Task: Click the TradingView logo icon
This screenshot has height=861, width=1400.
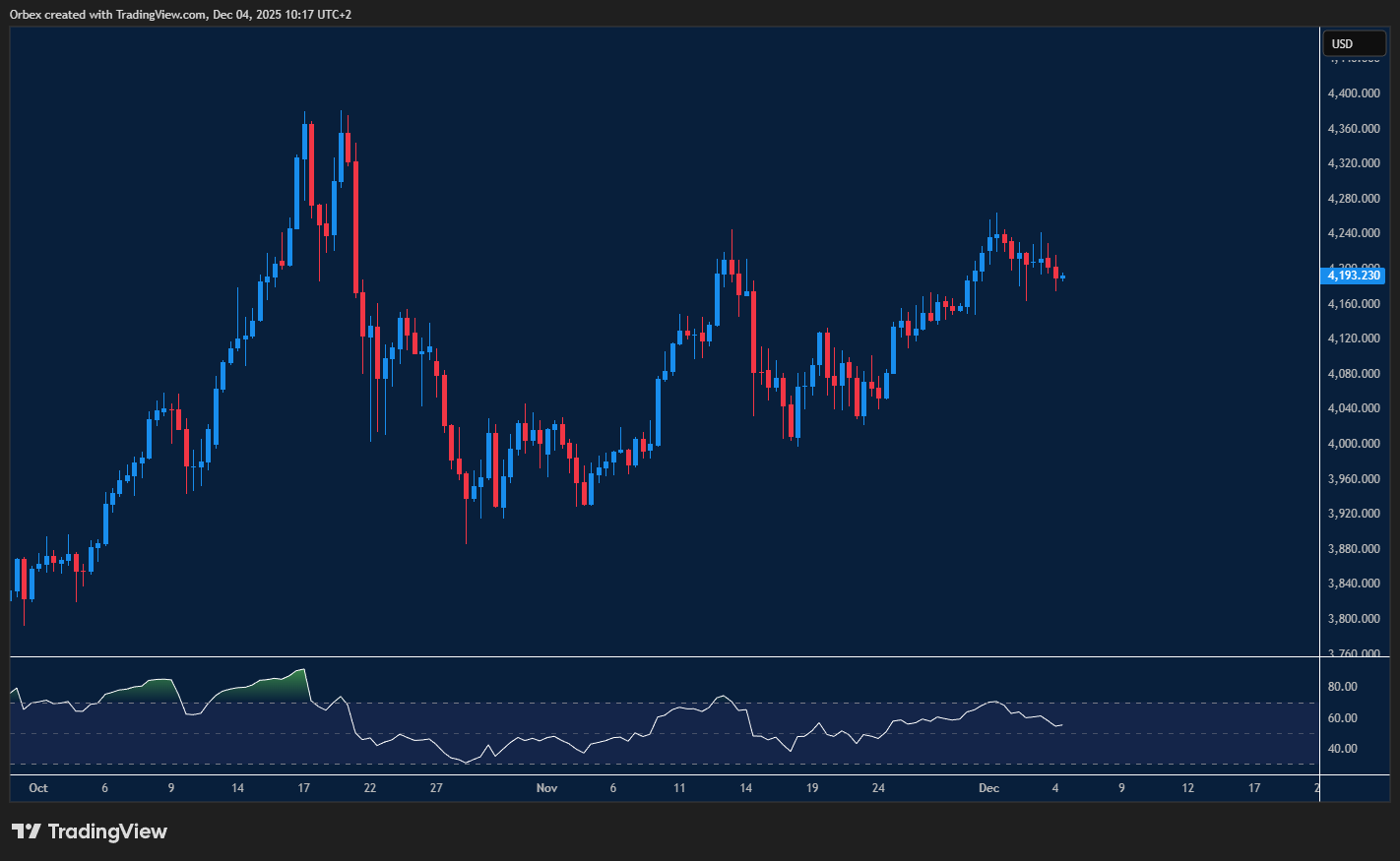Action: click(x=27, y=831)
